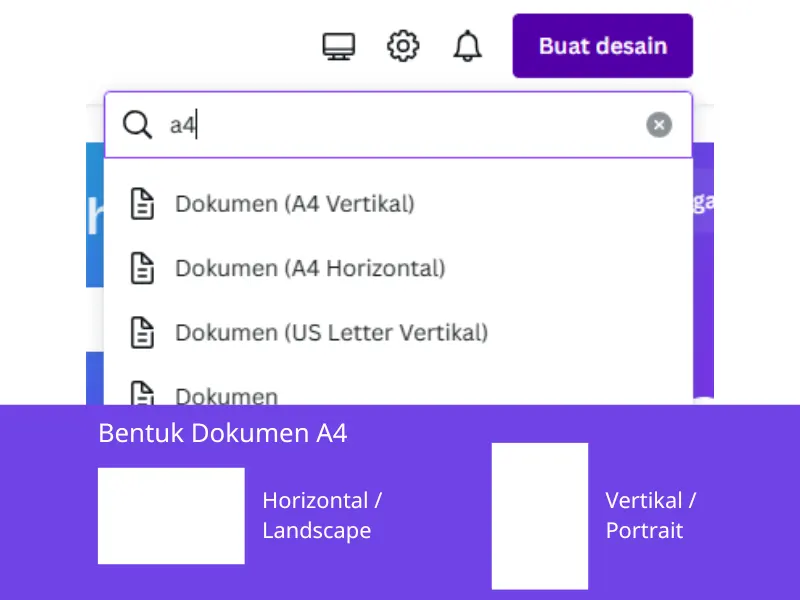Click the monitor display icon
800x600 pixels.
[x=339, y=45]
